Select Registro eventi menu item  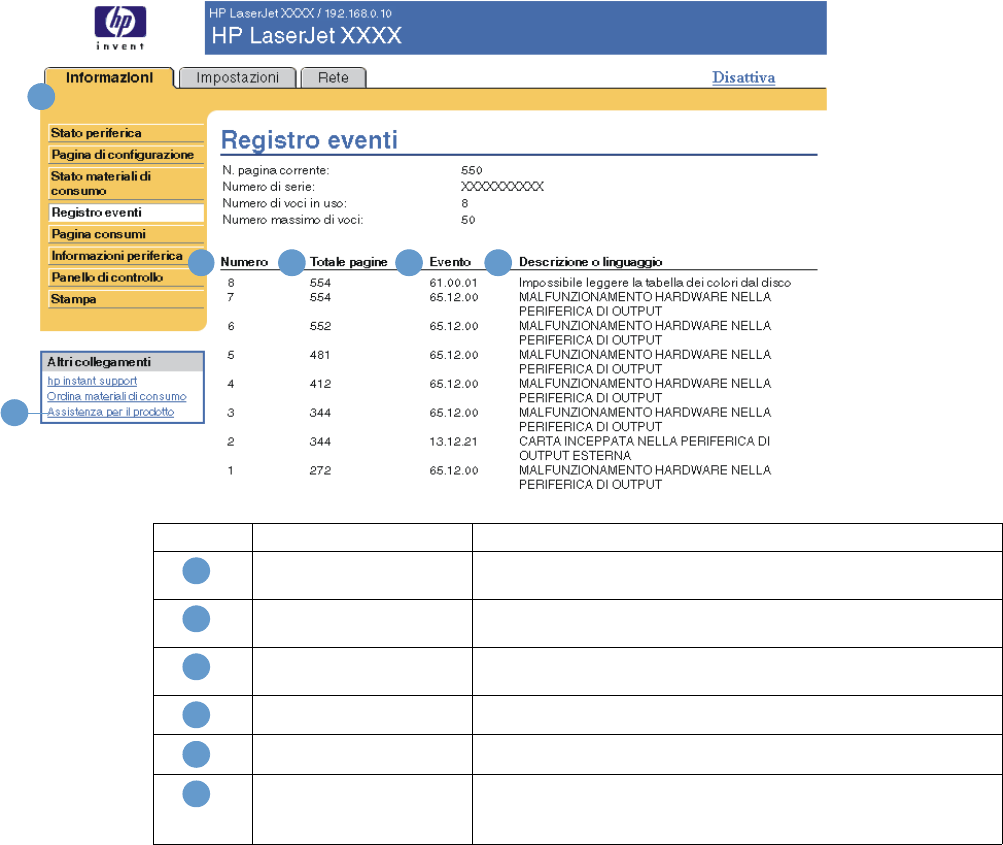pos(125,212)
